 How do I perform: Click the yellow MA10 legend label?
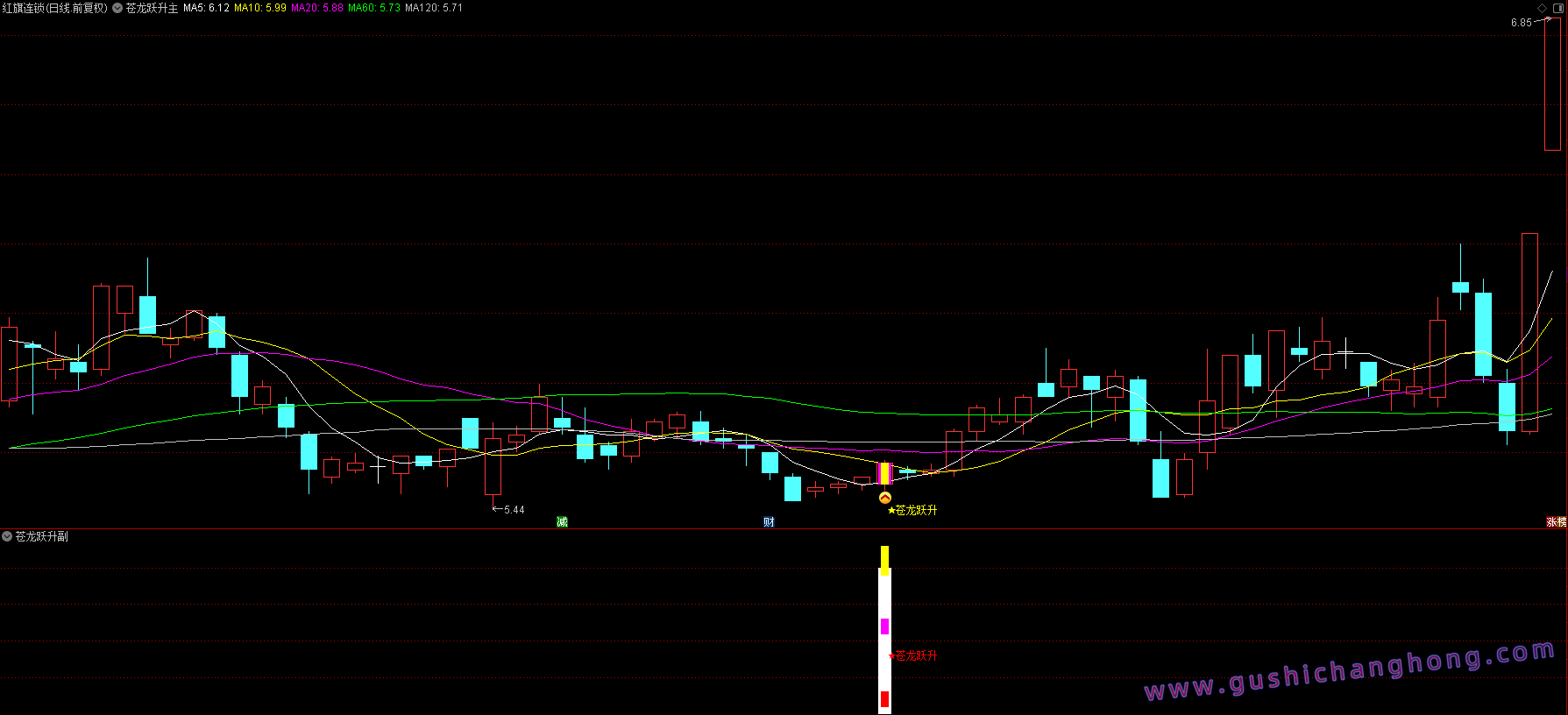coord(259,8)
